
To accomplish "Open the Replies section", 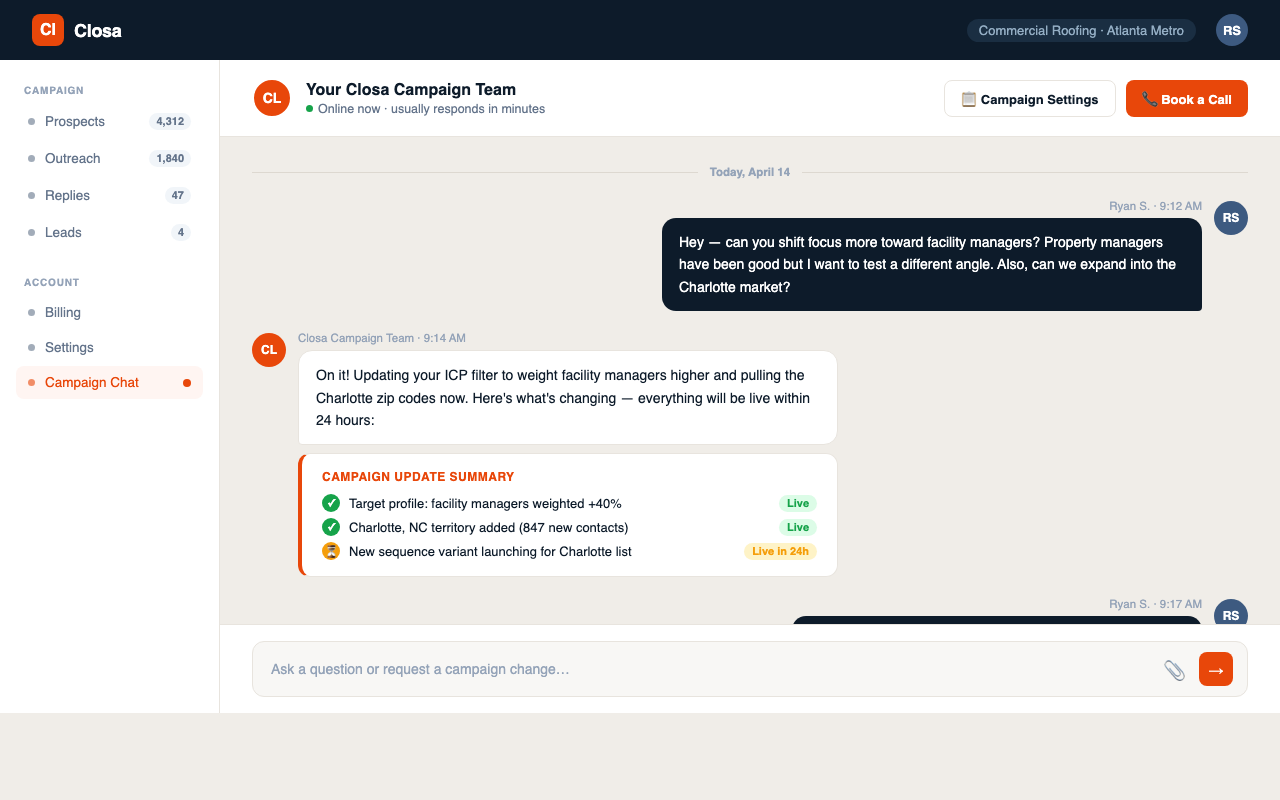I will [x=67, y=195].
